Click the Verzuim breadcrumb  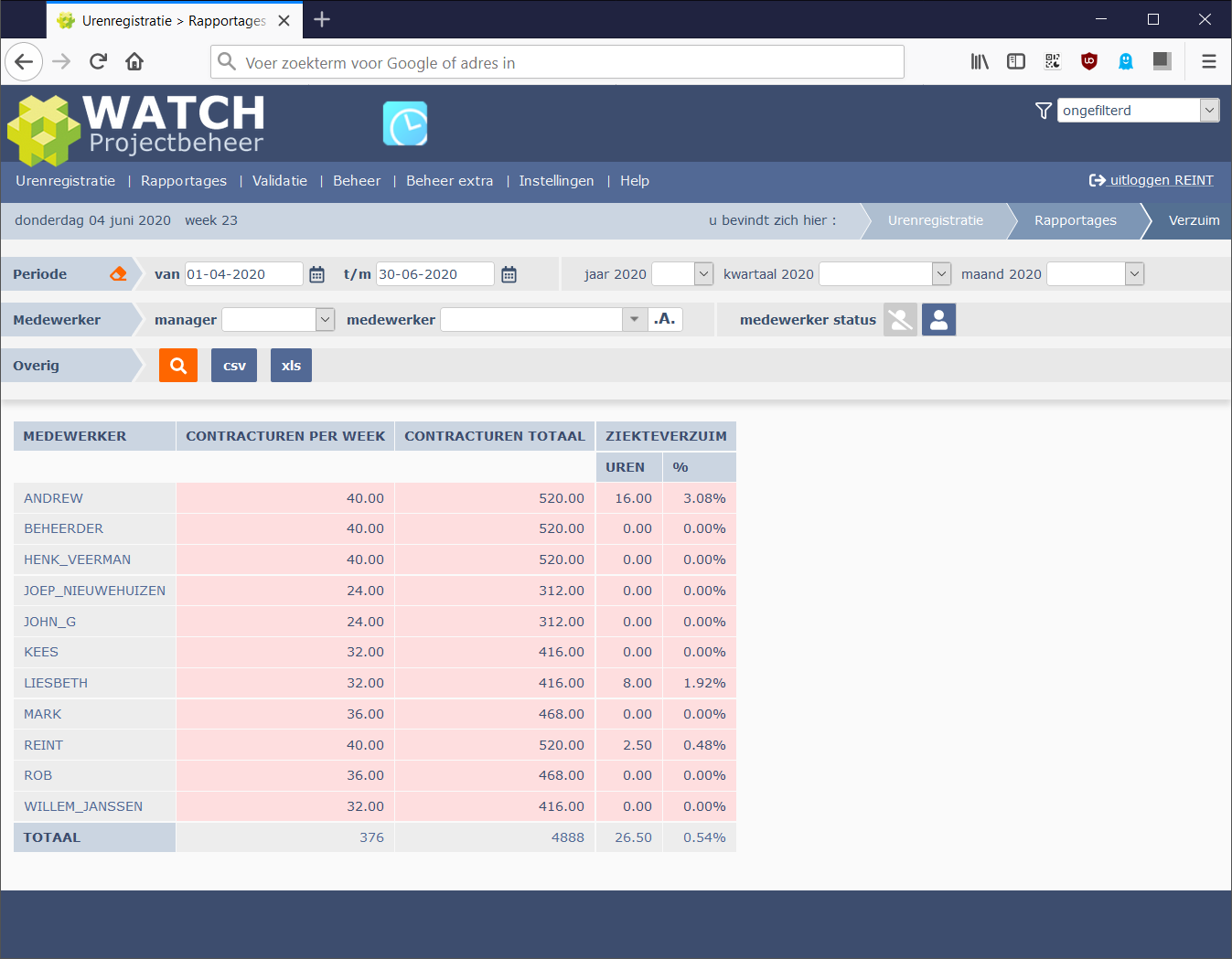tap(1195, 220)
